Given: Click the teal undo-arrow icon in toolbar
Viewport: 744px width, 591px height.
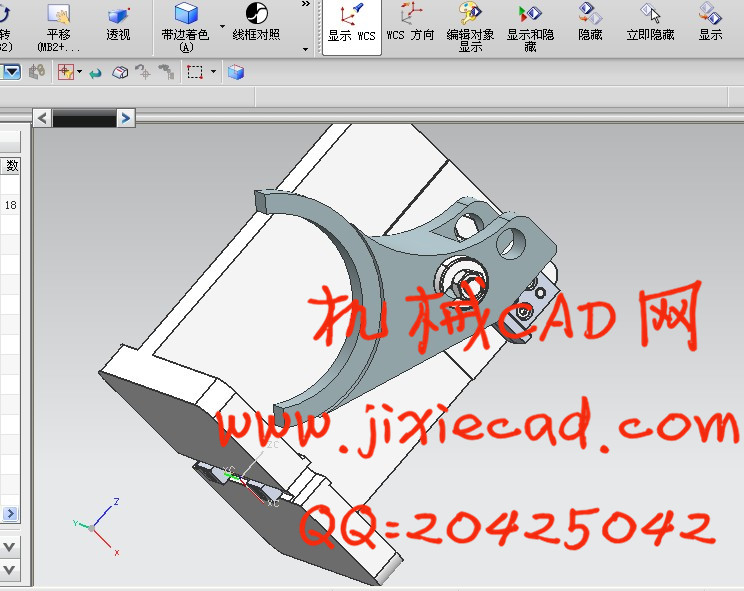Looking at the screenshot, I should tap(96, 73).
